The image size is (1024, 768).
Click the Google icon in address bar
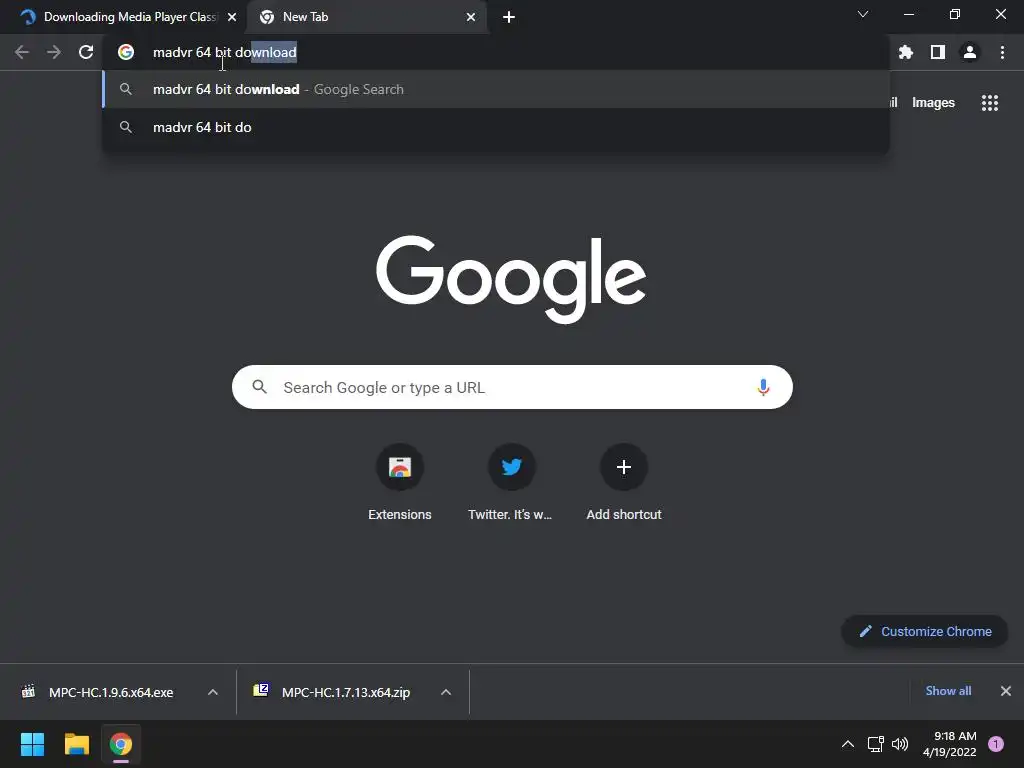[126, 52]
